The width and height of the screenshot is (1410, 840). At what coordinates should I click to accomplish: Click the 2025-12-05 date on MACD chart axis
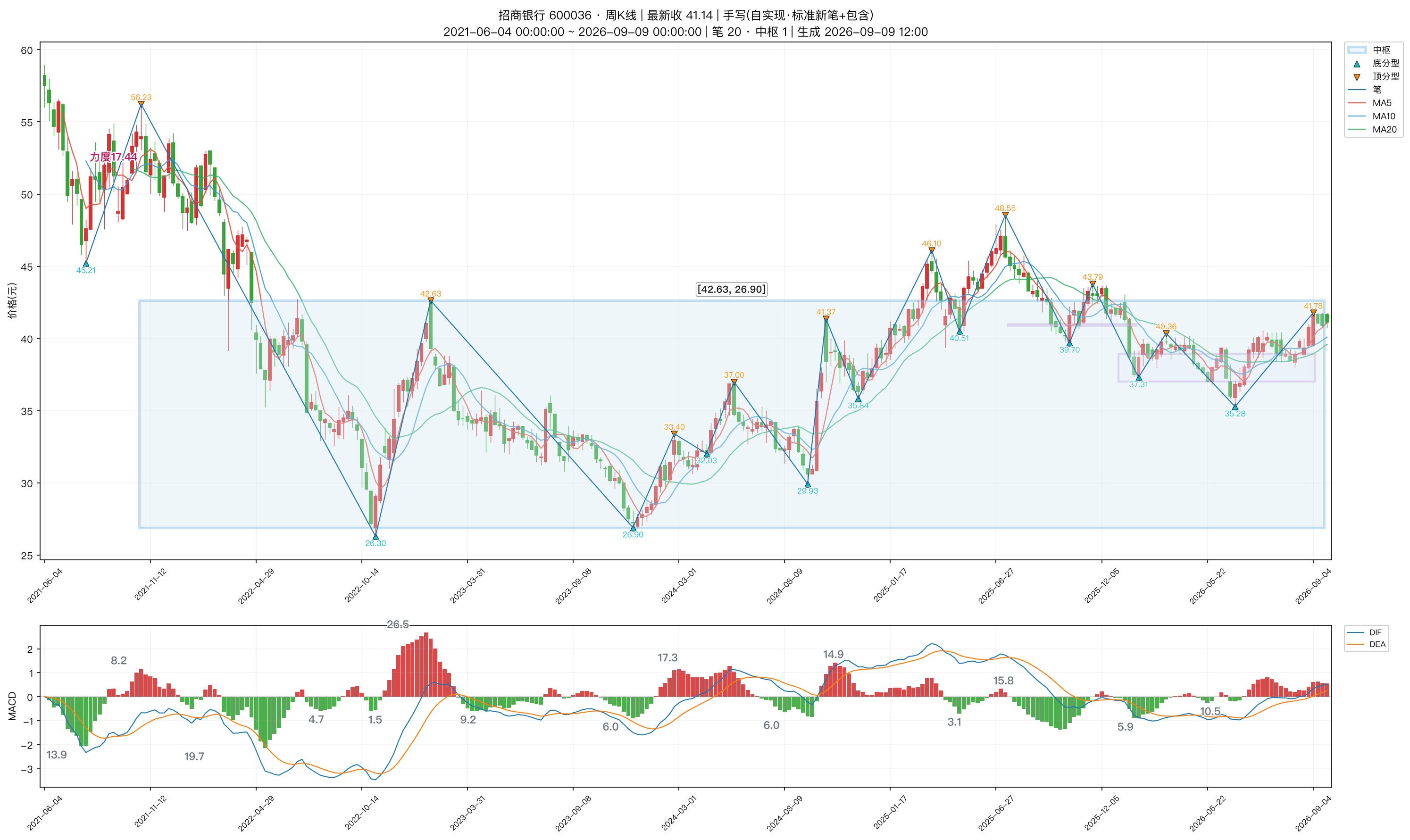pos(1101,813)
